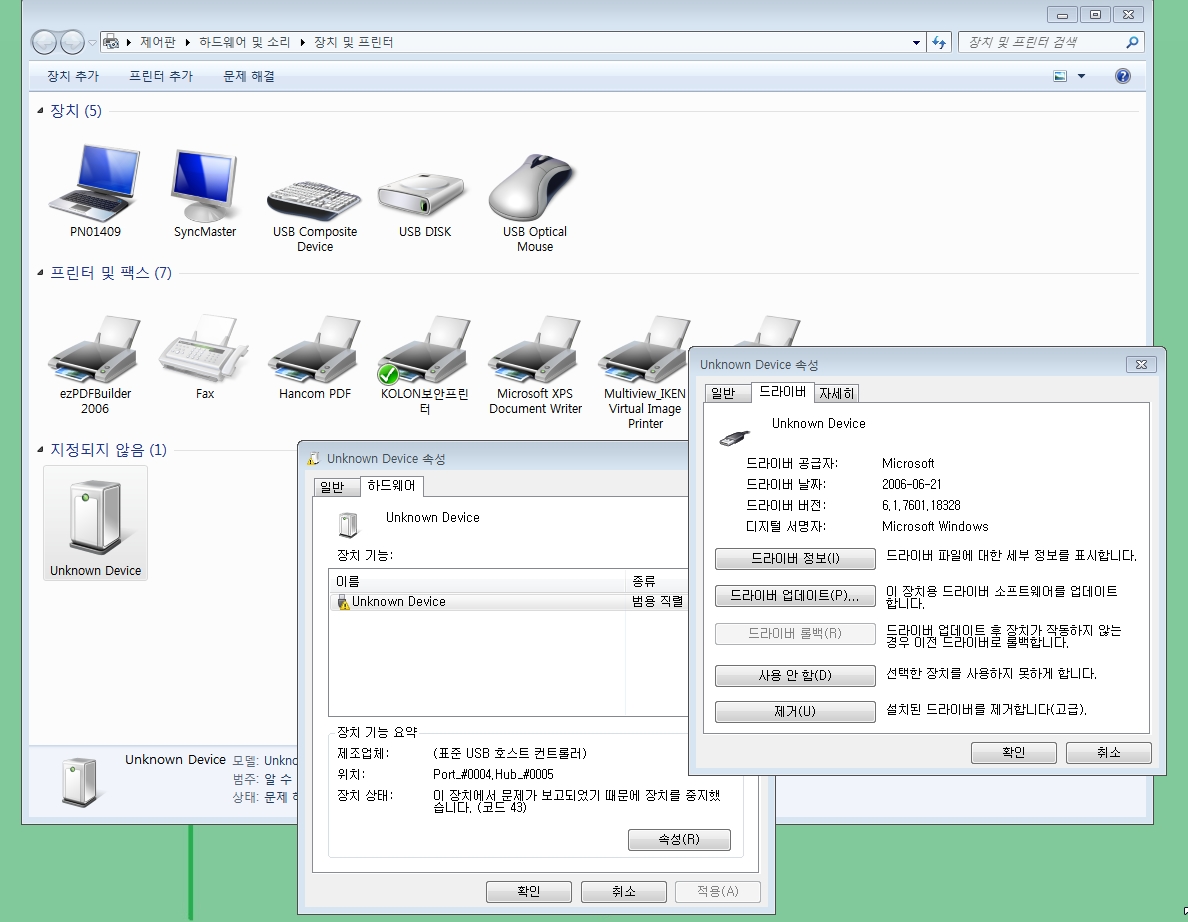Viewport: 1188px width, 922px height.
Task: Switch to the 일반 tab in driver dialog
Action: tap(723, 393)
